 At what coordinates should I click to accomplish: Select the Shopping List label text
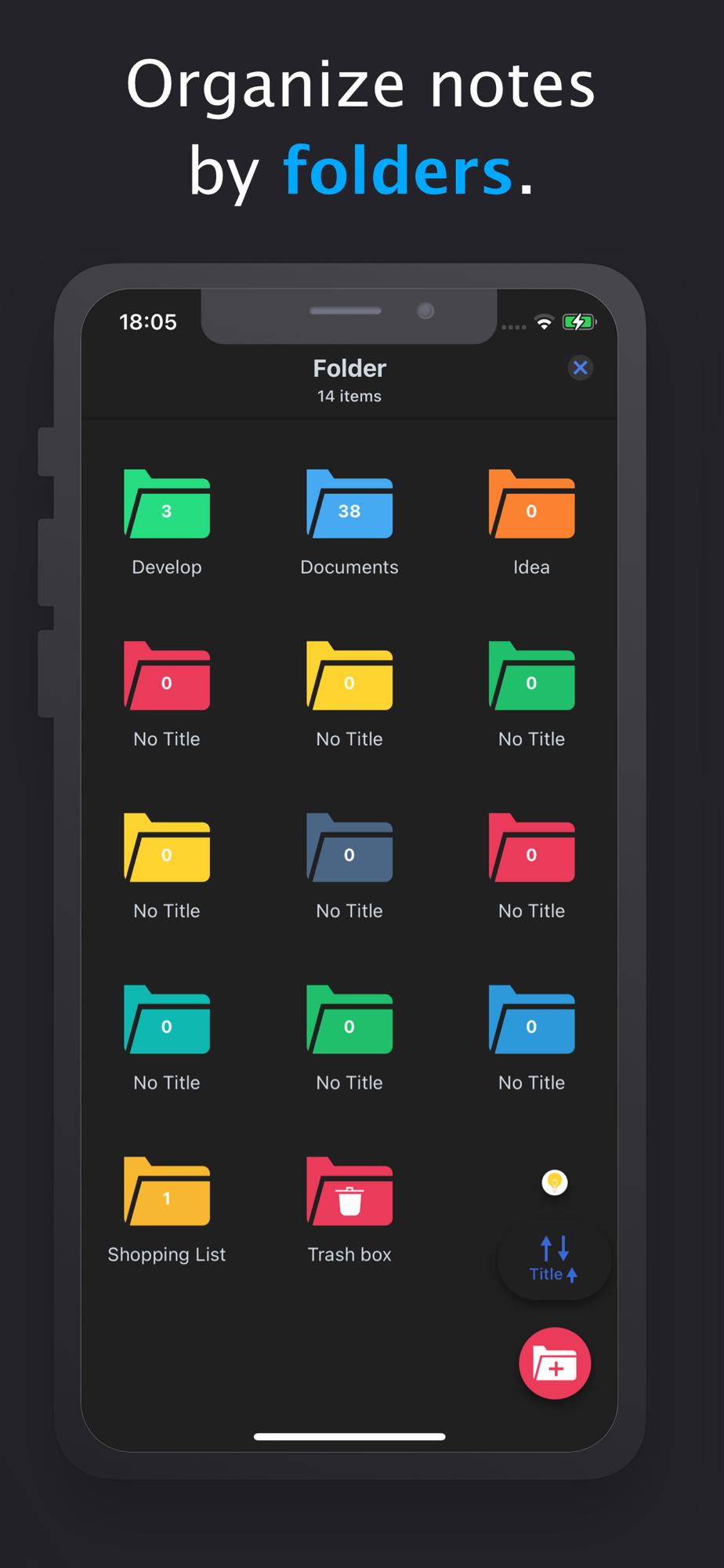pyautogui.click(x=167, y=1254)
